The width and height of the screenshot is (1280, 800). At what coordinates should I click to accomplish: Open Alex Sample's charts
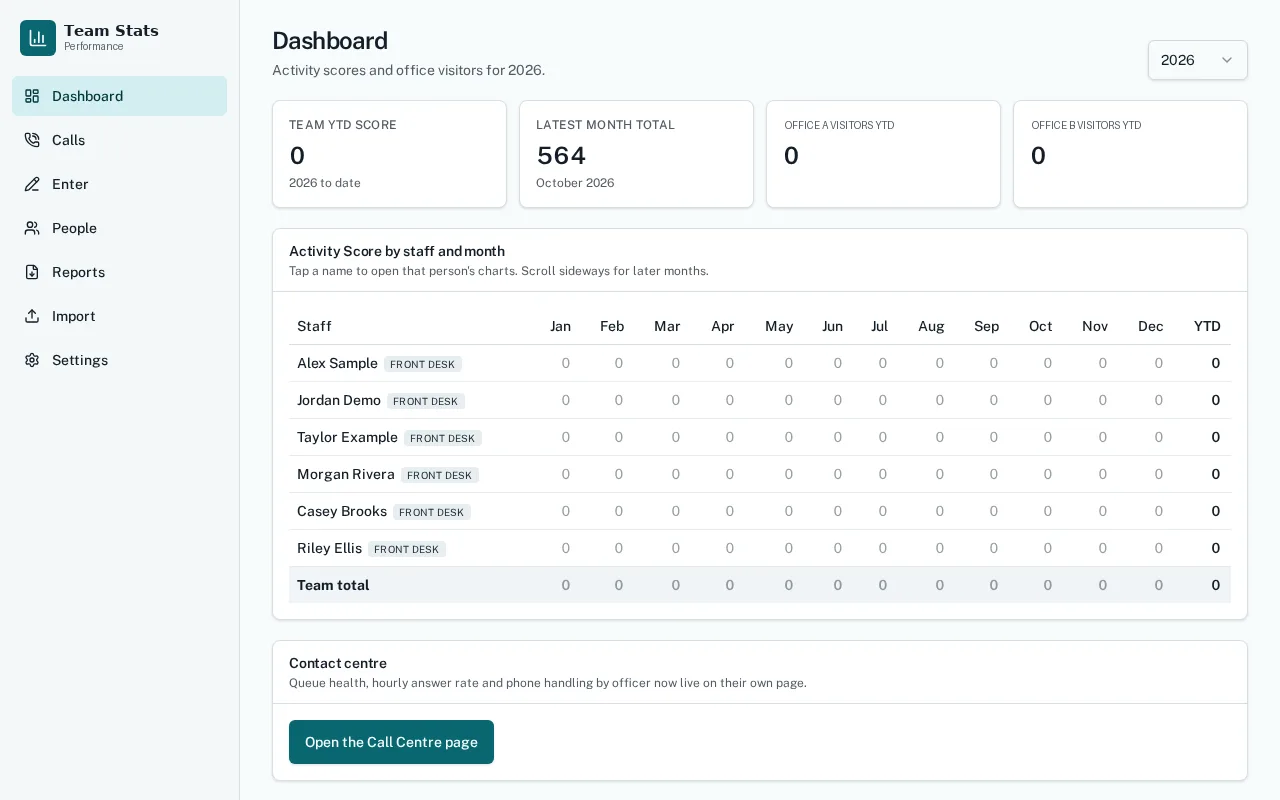coord(337,363)
